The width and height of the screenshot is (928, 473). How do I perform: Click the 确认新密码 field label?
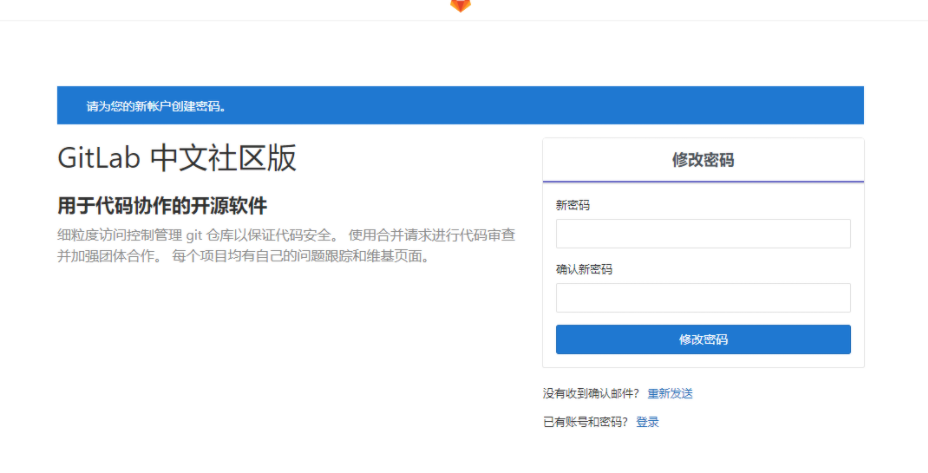point(584,269)
